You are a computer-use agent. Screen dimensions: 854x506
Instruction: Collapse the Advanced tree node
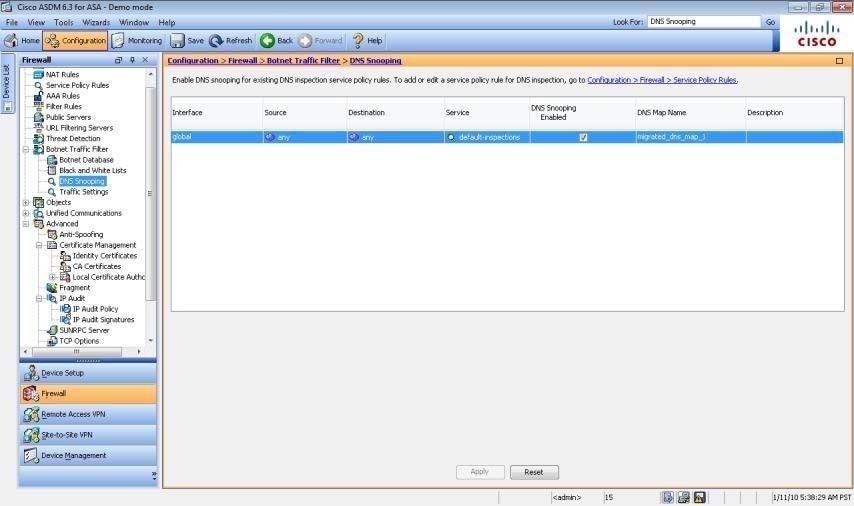click(26, 224)
